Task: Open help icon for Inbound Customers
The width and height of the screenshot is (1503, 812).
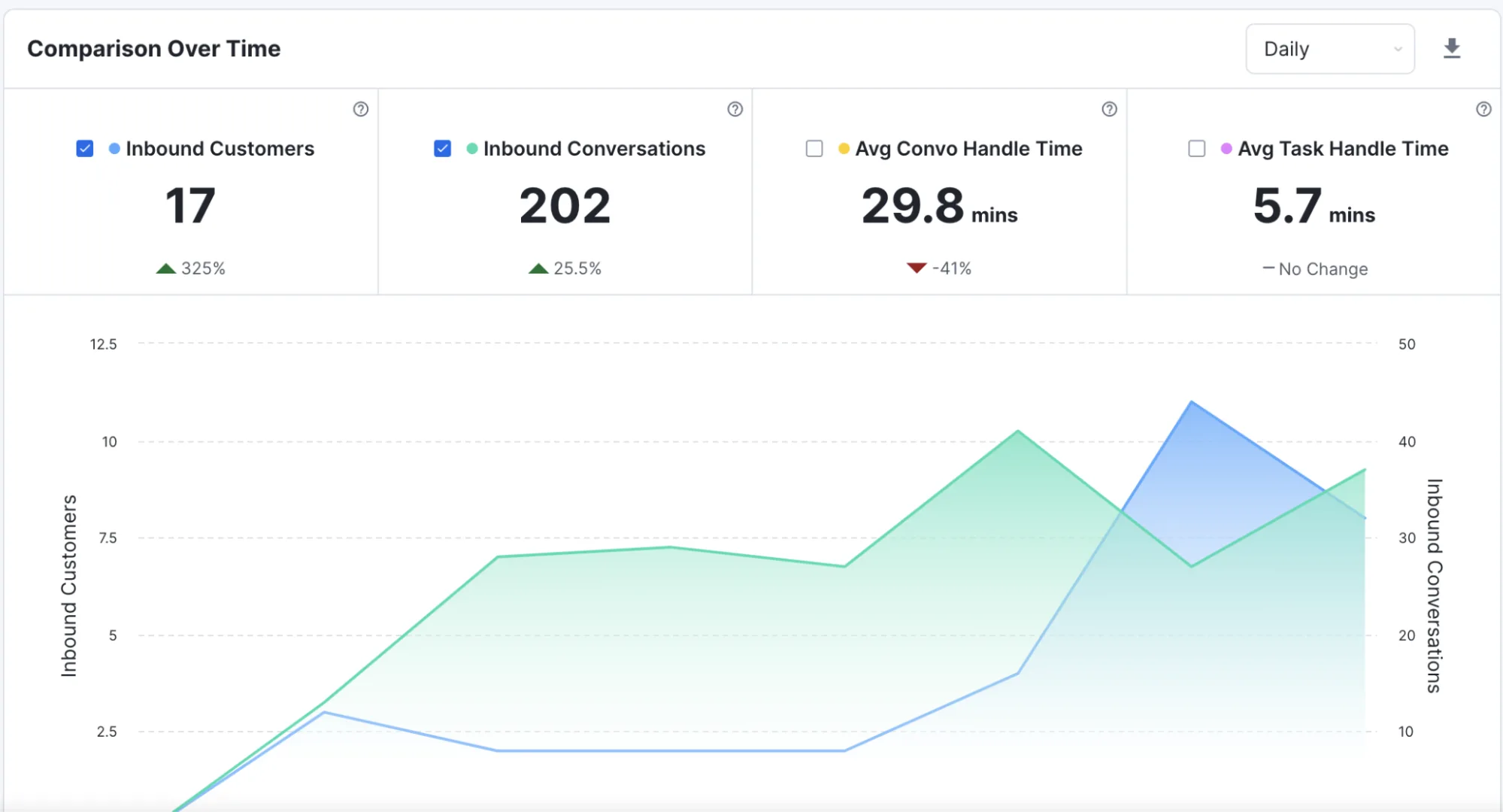Action: pyautogui.click(x=361, y=109)
